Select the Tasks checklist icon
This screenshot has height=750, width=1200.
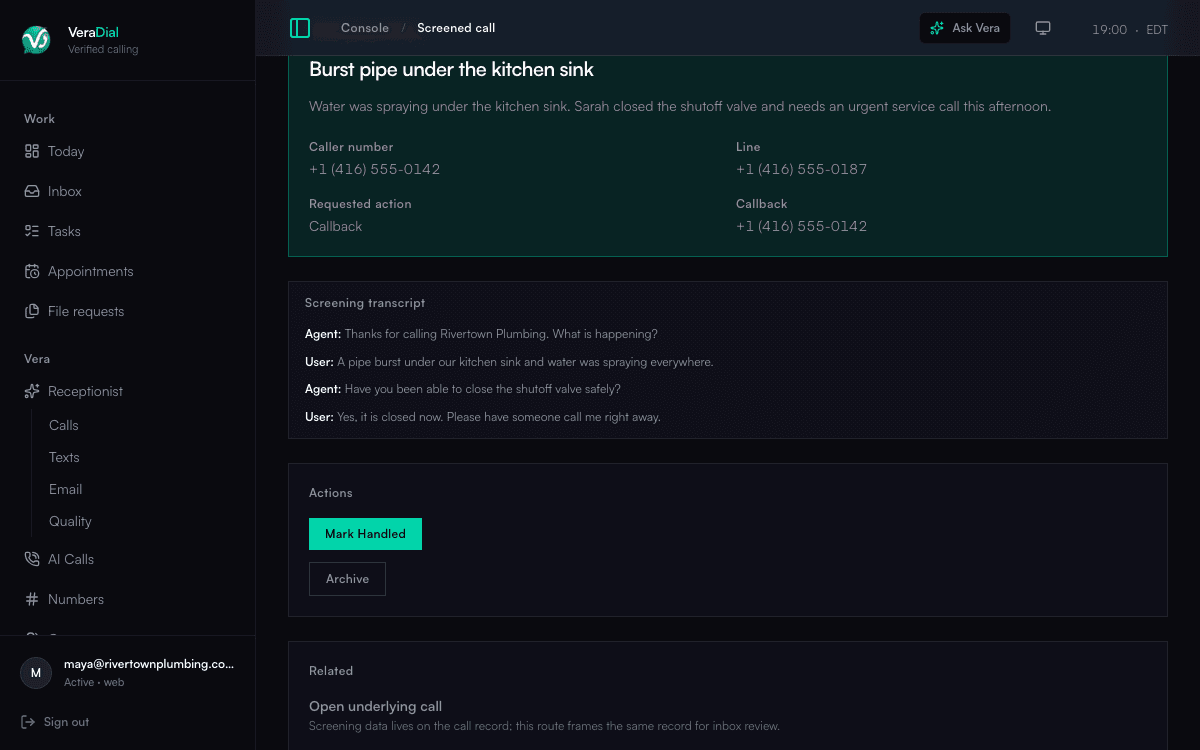tap(32, 231)
